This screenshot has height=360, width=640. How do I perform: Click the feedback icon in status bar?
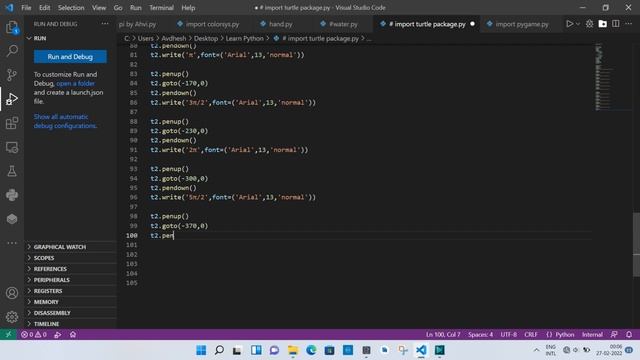tap(614, 334)
